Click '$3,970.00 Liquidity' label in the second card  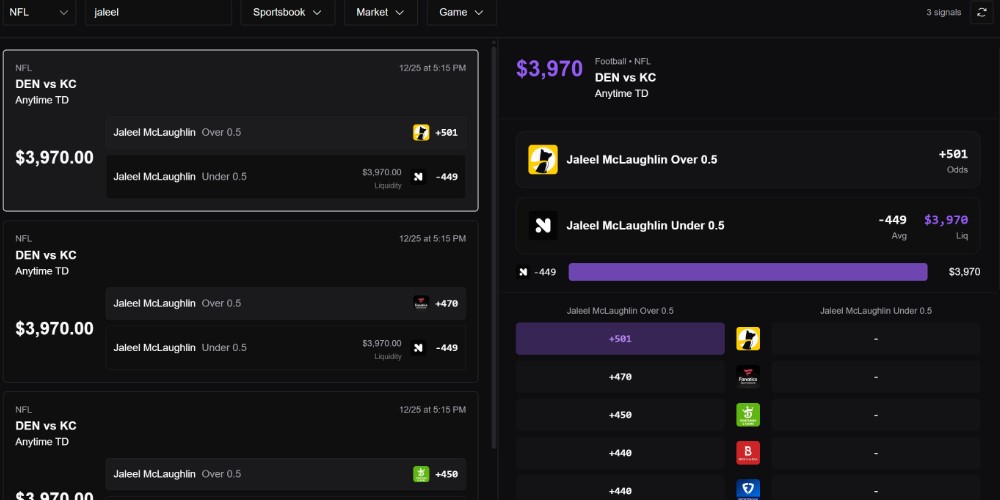[382, 349]
